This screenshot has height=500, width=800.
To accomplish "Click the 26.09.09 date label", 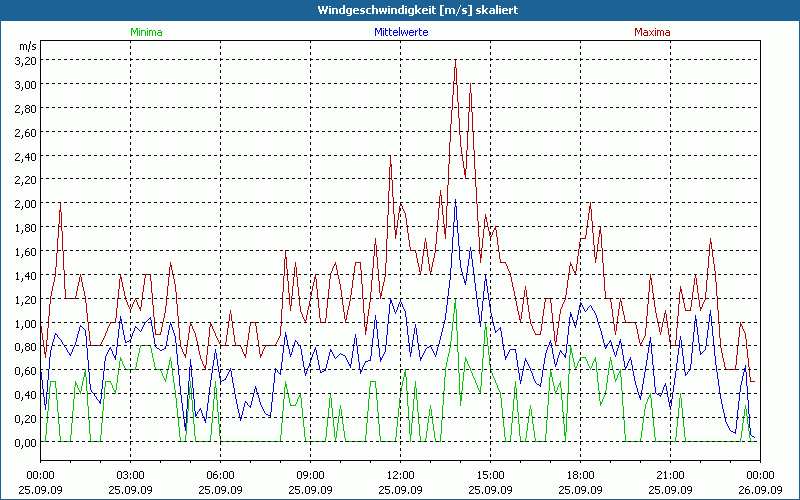I will [760, 490].
